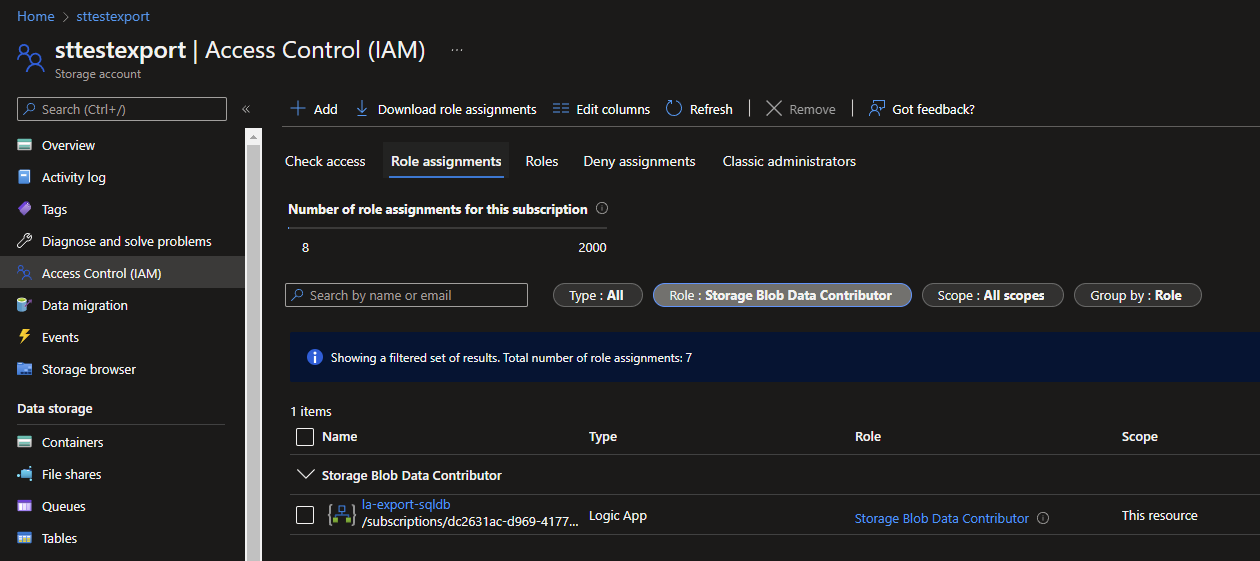Click the 'Number of role assignments for this subscription' text
This screenshot has height=561, width=1260.
coord(438,209)
